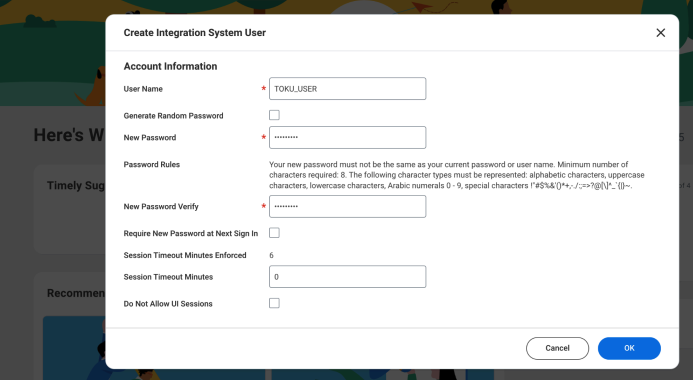
Task: Click the Generate Random Password label
Action: [x=173, y=116]
